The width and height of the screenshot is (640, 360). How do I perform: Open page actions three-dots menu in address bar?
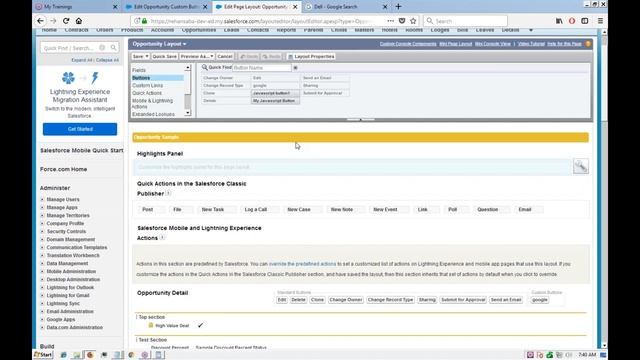coord(391,21)
